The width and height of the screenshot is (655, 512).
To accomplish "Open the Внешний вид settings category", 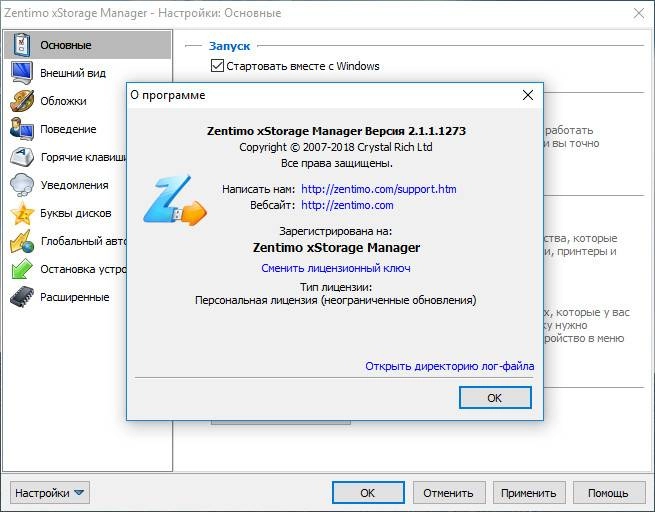I will (x=73, y=73).
